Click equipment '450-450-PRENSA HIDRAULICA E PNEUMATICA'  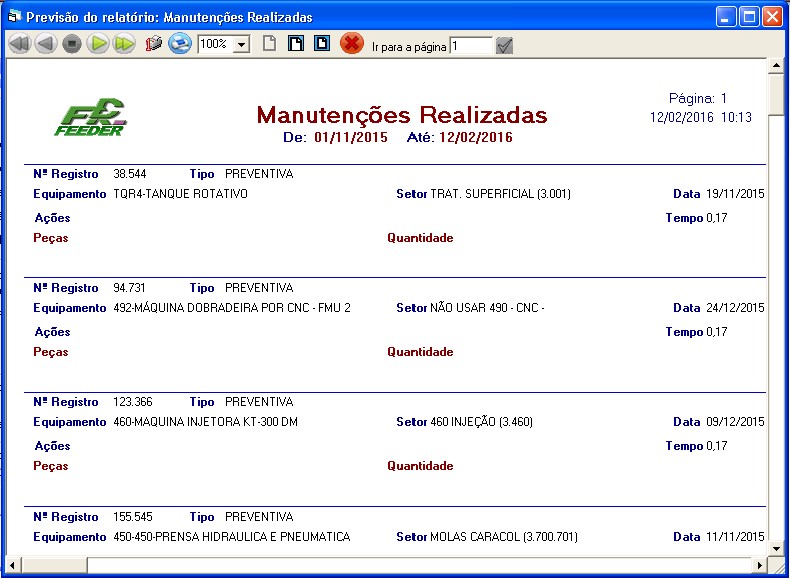coord(232,537)
